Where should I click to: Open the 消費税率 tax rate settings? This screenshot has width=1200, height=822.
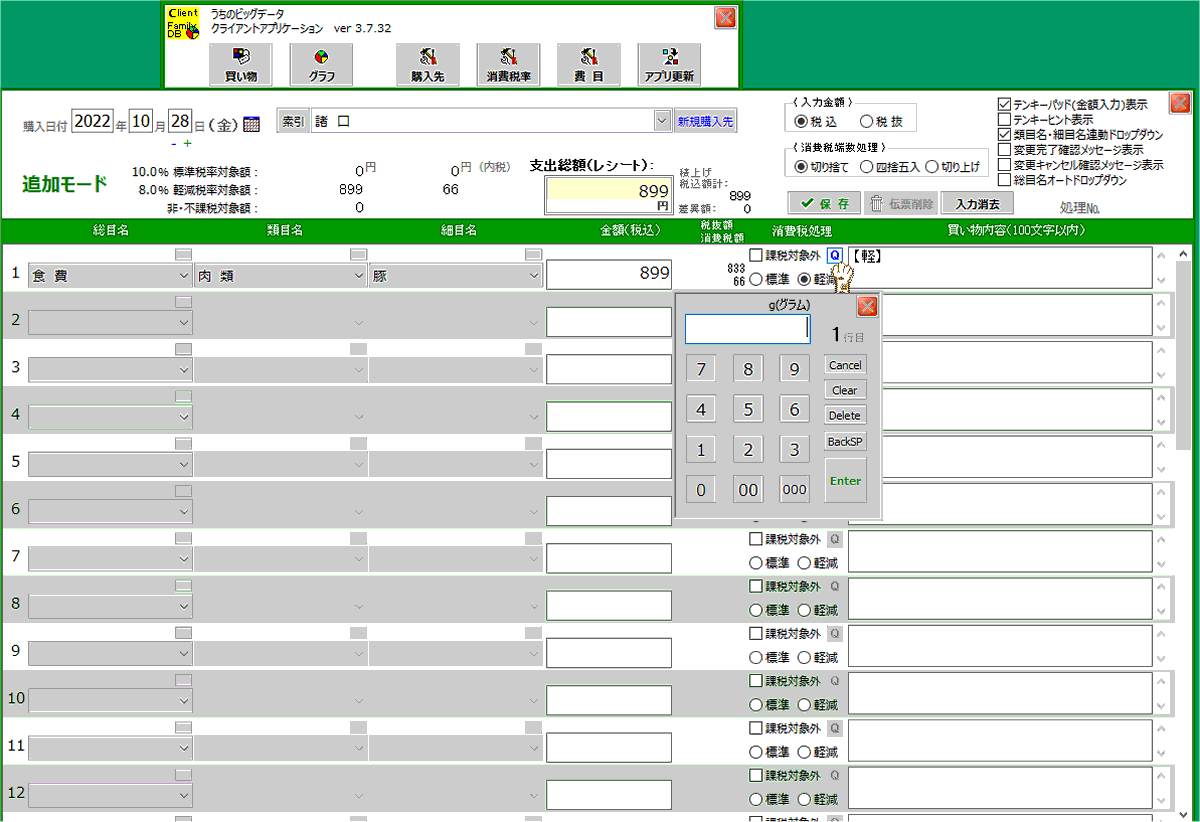tap(508, 65)
